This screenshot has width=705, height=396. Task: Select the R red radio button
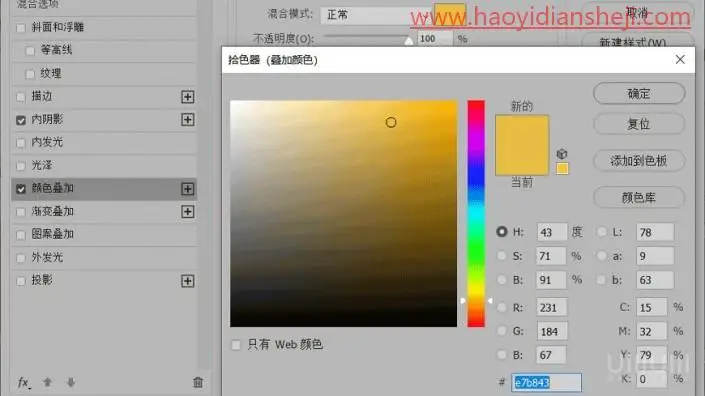502,307
